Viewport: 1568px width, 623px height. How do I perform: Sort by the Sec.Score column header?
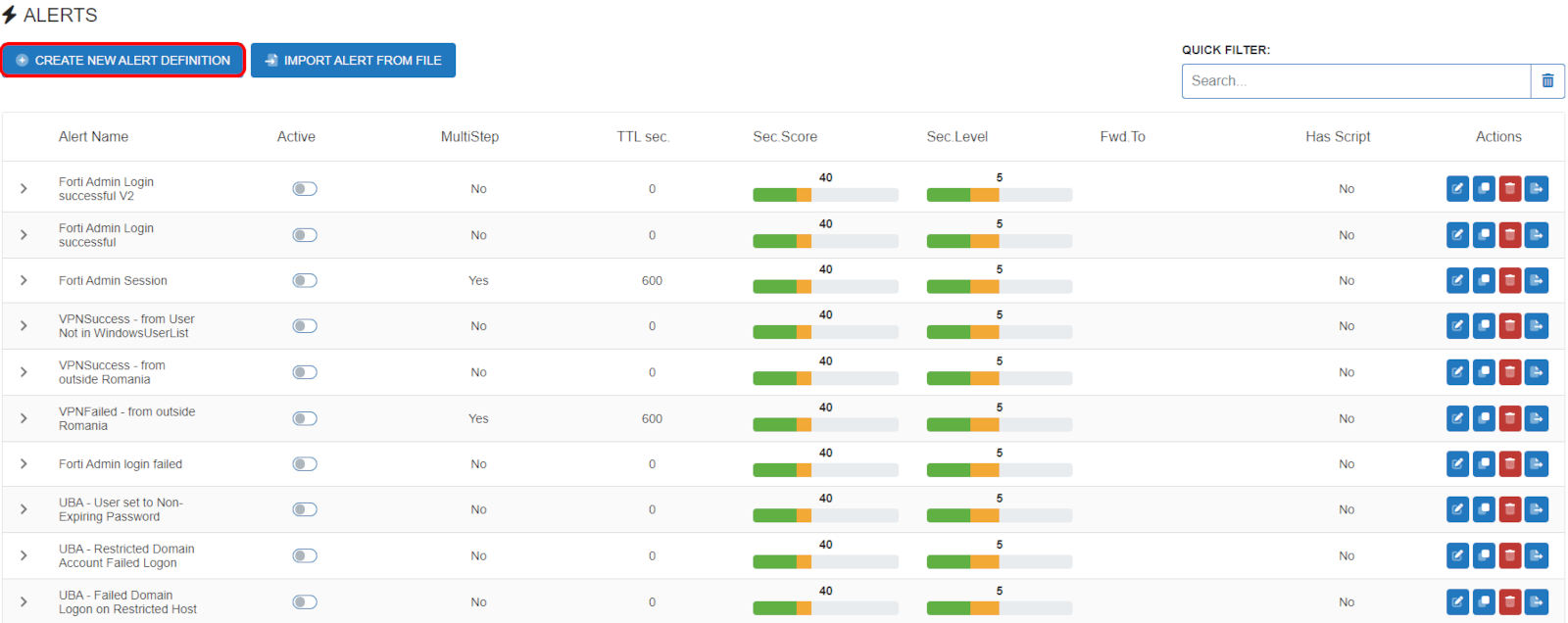pyautogui.click(x=785, y=137)
